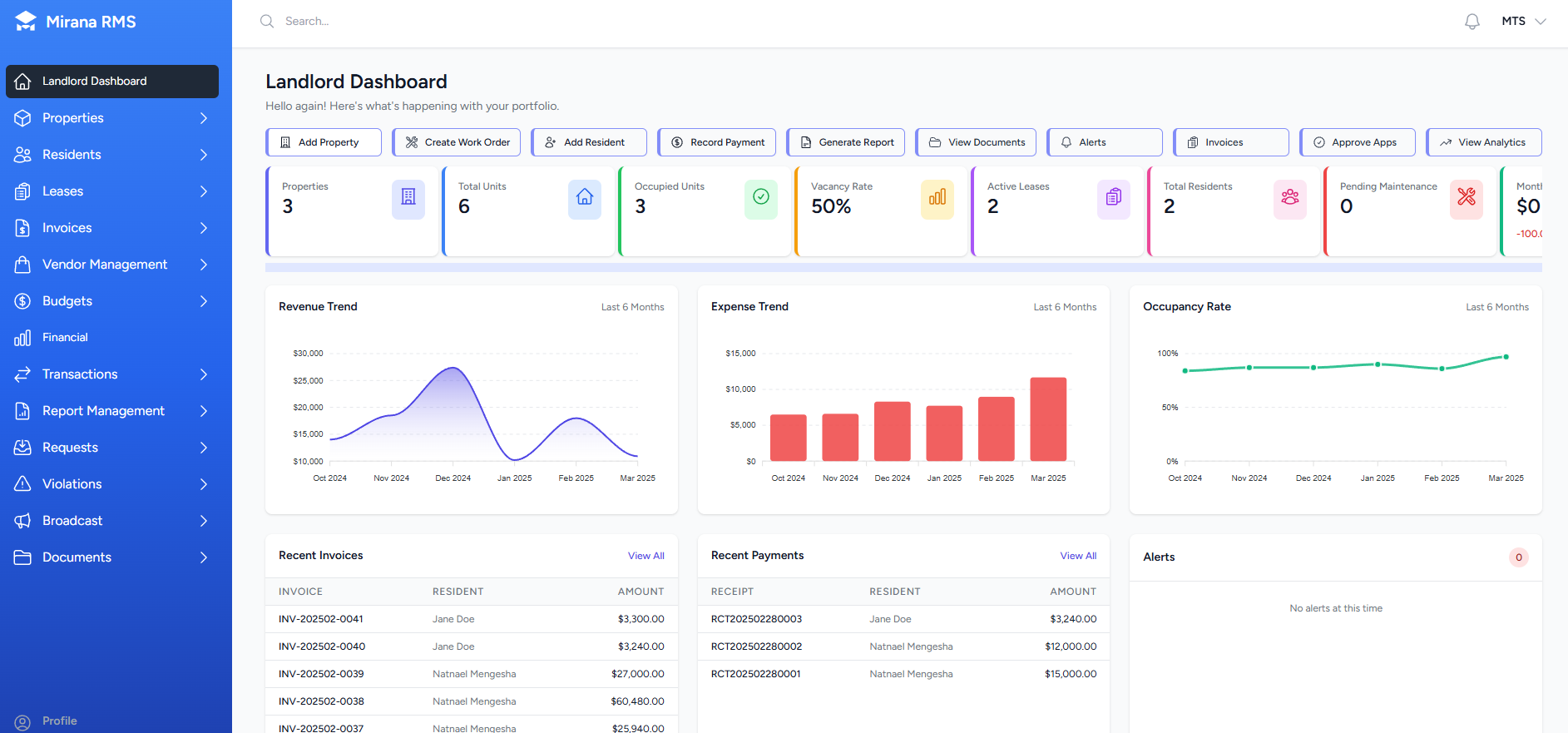Click receipt RCT202502280003
The image size is (1568, 733).
[757, 619]
